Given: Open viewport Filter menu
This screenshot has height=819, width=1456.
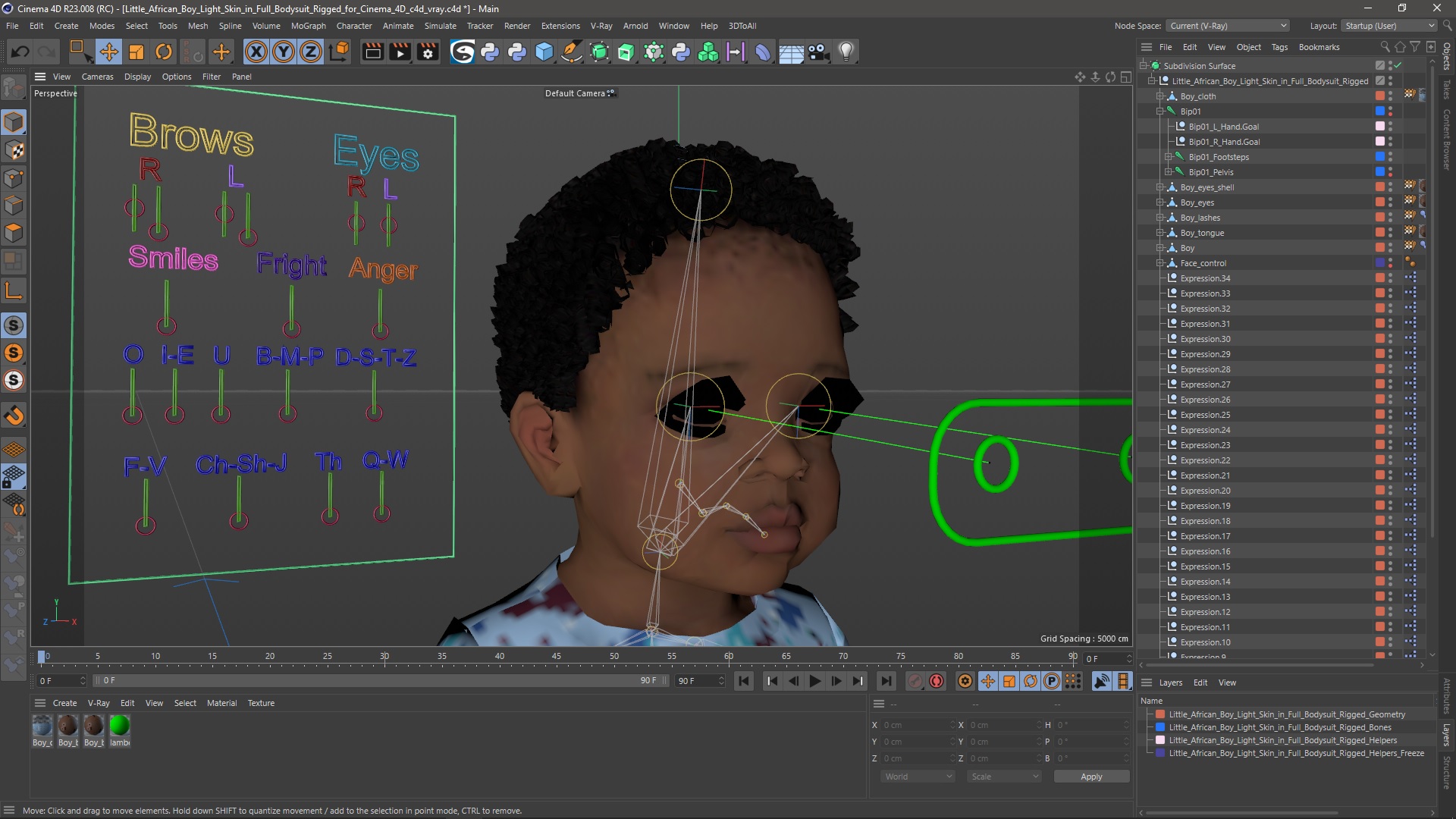Looking at the screenshot, I should (x=211, y=77).
